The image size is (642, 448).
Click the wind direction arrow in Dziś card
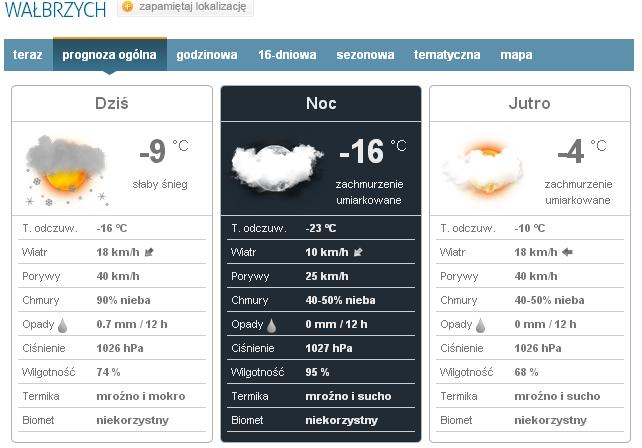(149, 252)
